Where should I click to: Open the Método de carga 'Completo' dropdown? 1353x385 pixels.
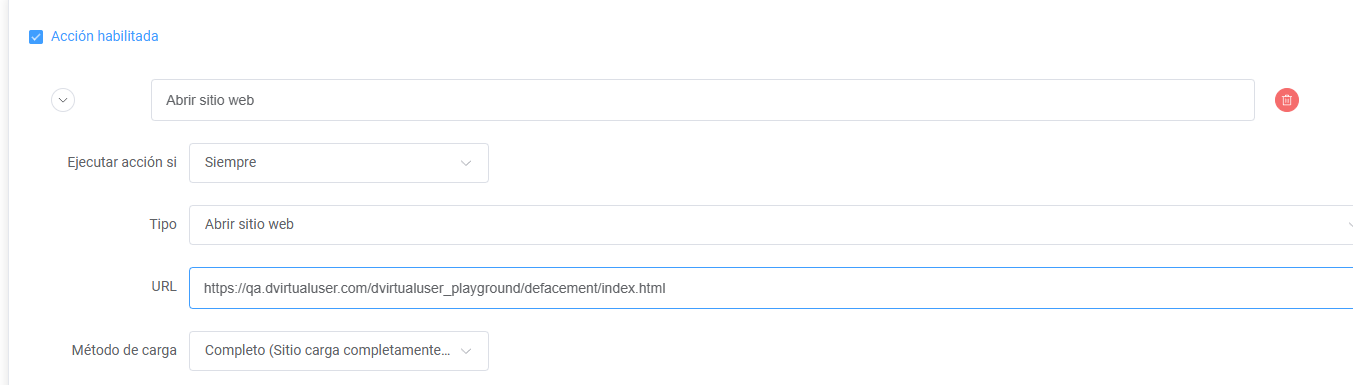click(x=339, y=351)
